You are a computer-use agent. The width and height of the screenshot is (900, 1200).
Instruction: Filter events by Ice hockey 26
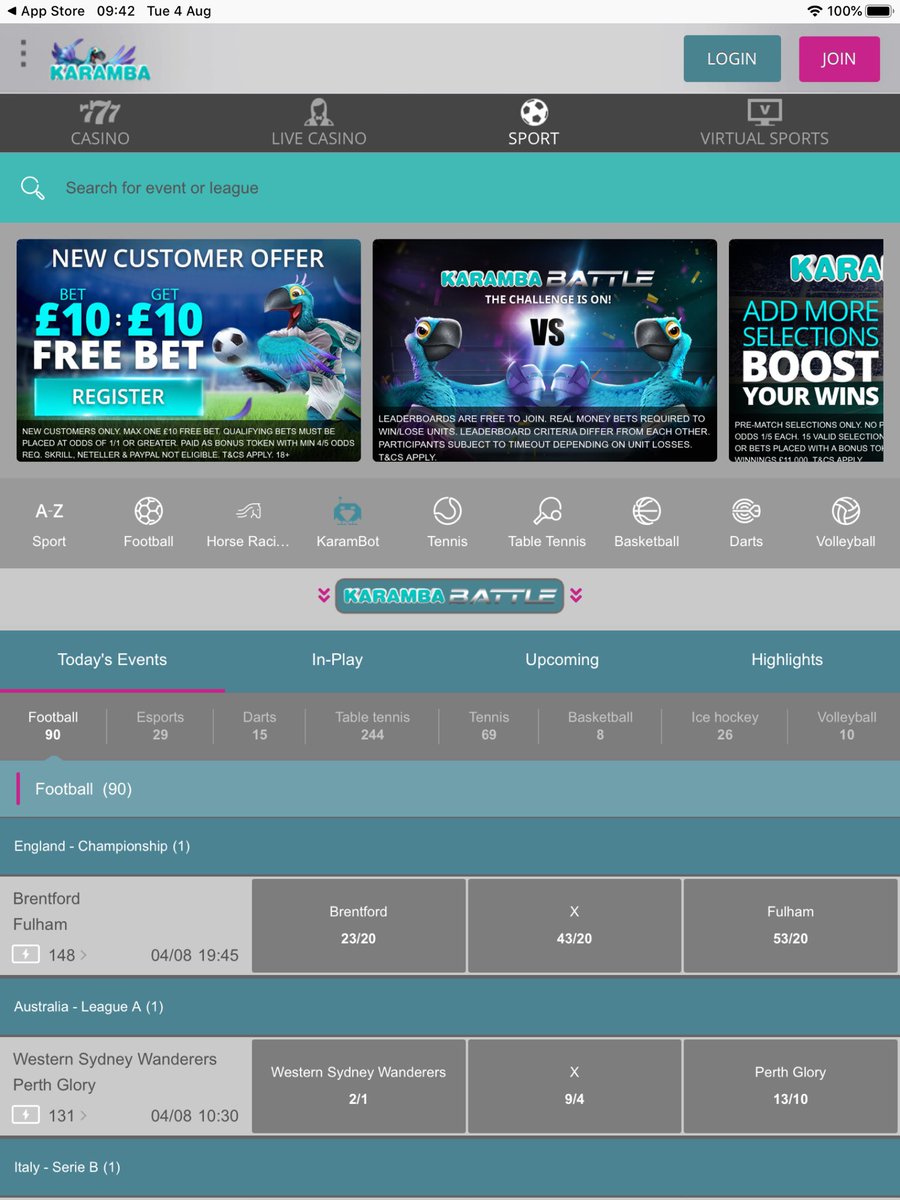tap(725, 726)
